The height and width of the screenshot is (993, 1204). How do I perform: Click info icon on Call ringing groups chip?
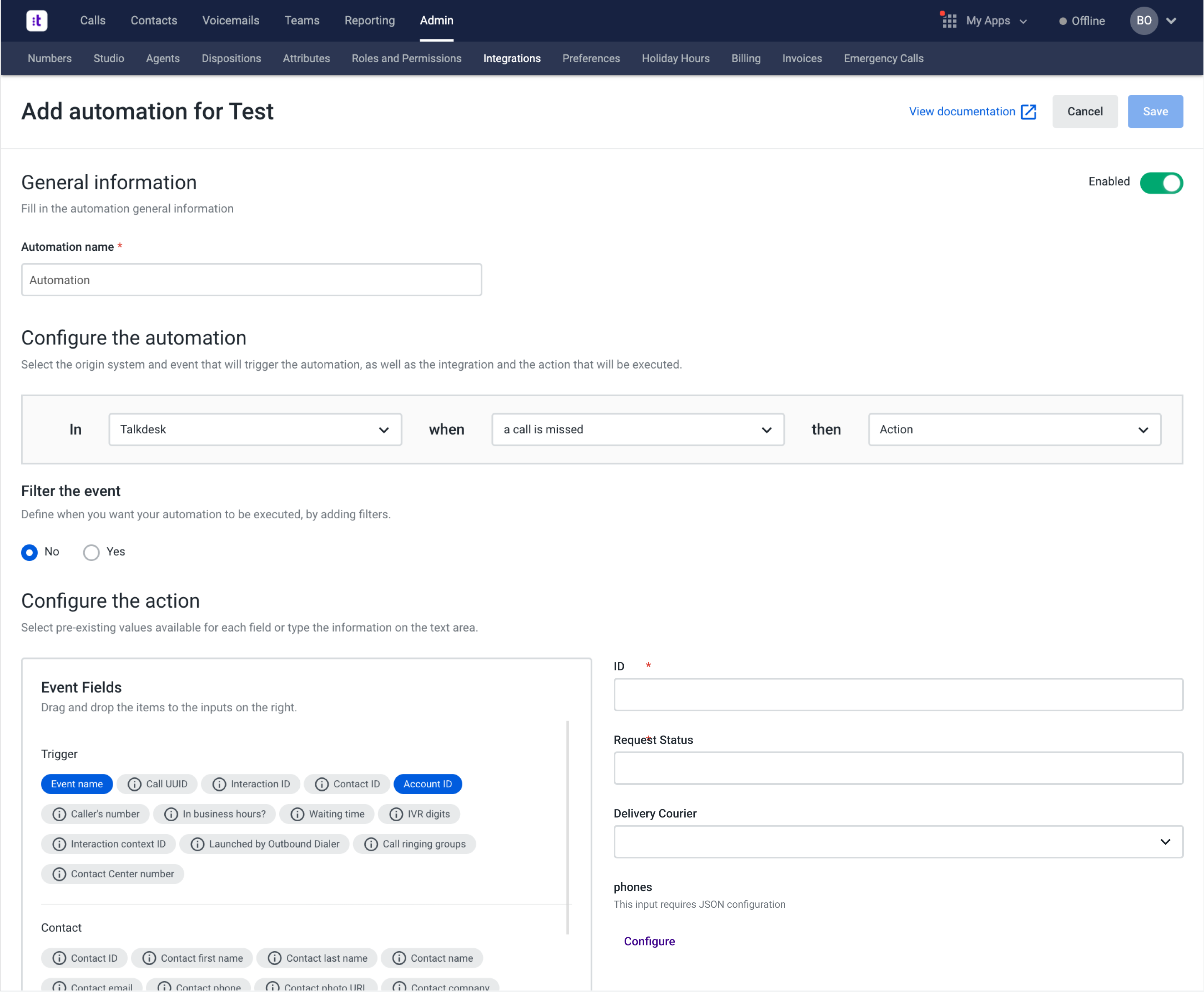click(x=371, y=844)
